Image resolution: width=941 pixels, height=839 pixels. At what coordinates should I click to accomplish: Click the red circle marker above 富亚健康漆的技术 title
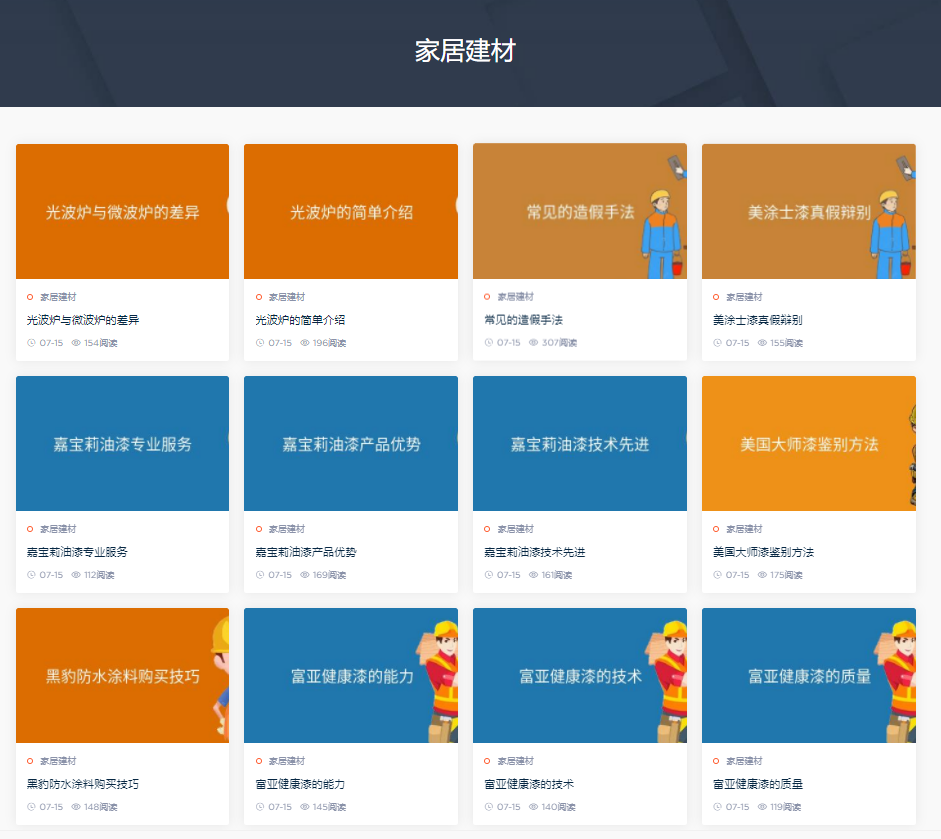pos(487,761)
